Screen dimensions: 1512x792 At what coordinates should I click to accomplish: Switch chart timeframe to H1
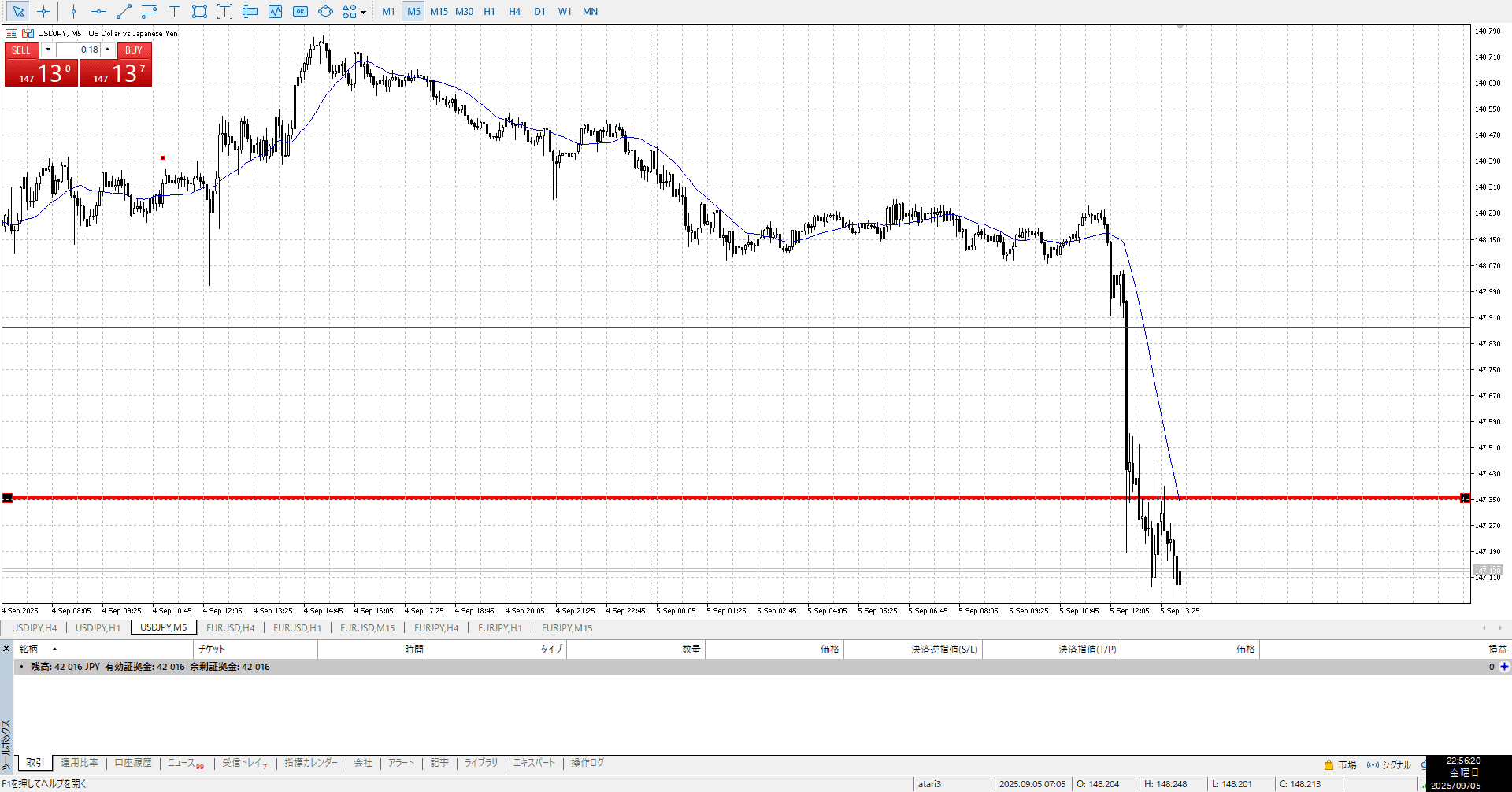tap(489, 12)
